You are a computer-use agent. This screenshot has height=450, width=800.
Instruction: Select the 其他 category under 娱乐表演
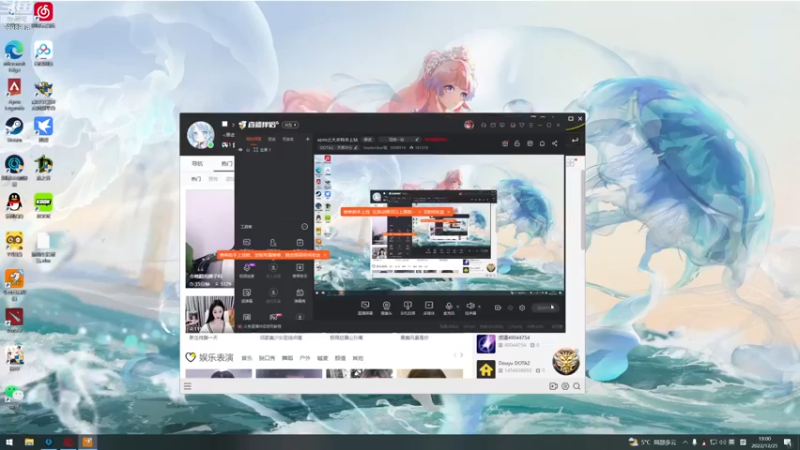(358, 358)
